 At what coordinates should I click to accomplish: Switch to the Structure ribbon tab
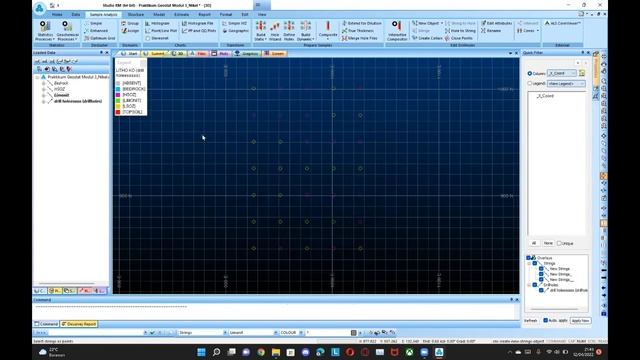point(136,14)
